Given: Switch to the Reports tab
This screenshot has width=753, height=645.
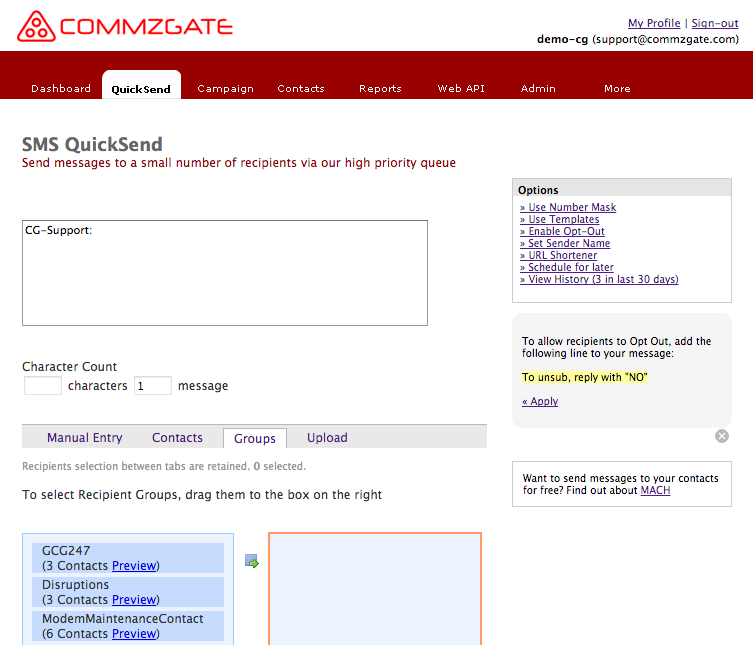Looking at the screenshot, I should coord(380,88).
